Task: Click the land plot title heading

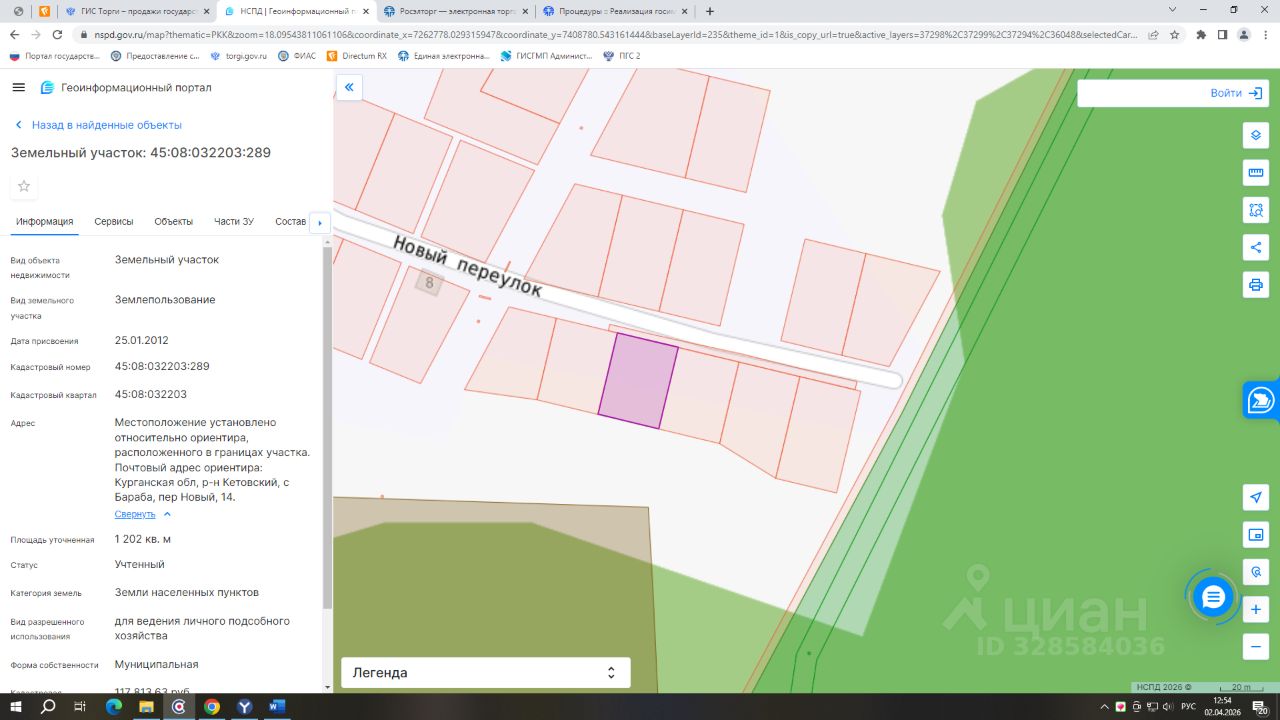Action: 141,153
